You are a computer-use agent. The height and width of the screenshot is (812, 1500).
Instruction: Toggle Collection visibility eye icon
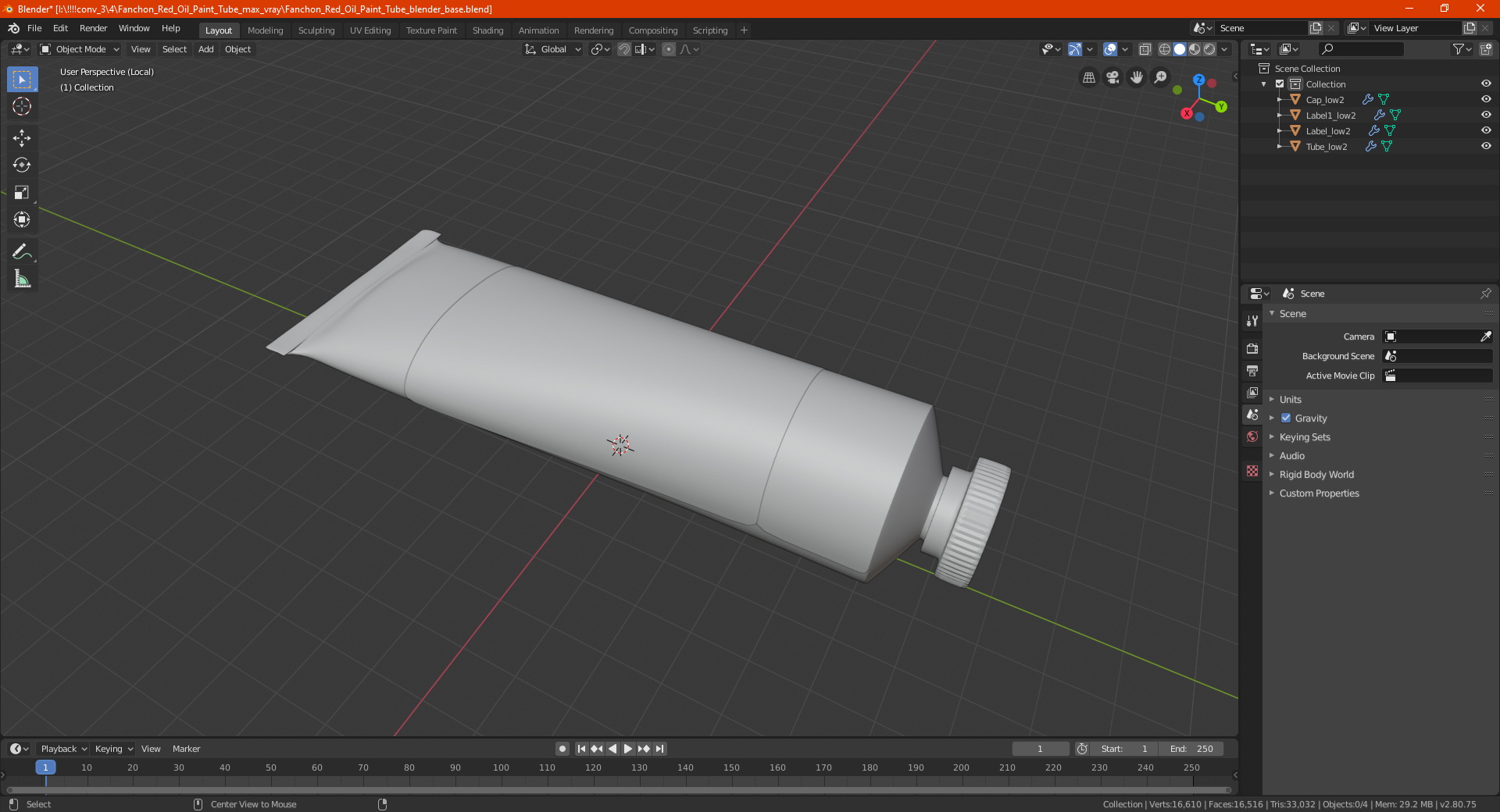click(1486, 84)
